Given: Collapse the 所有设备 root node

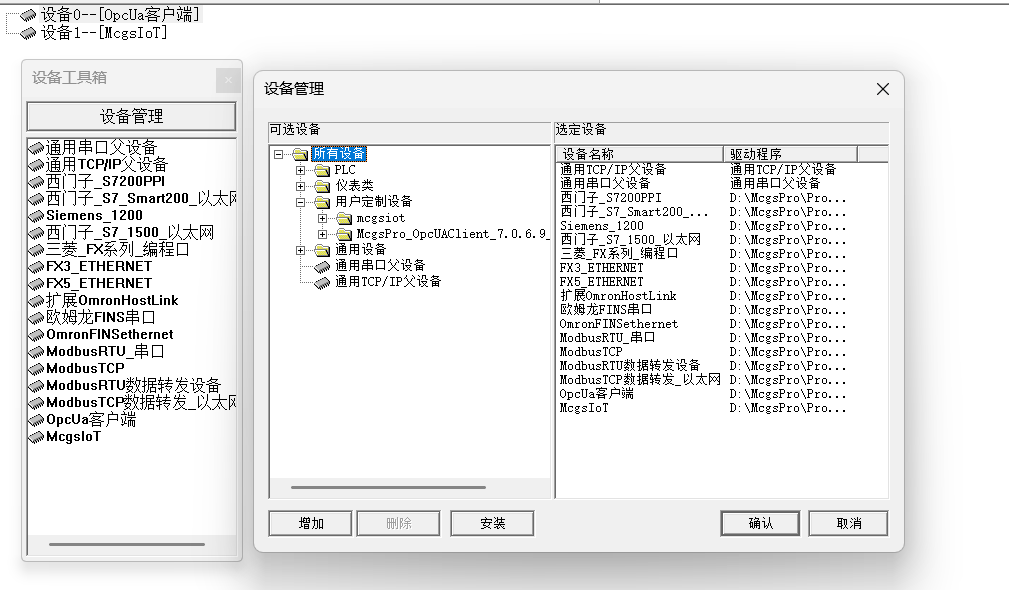Looking at the screenshot, I should pos(278,154).
